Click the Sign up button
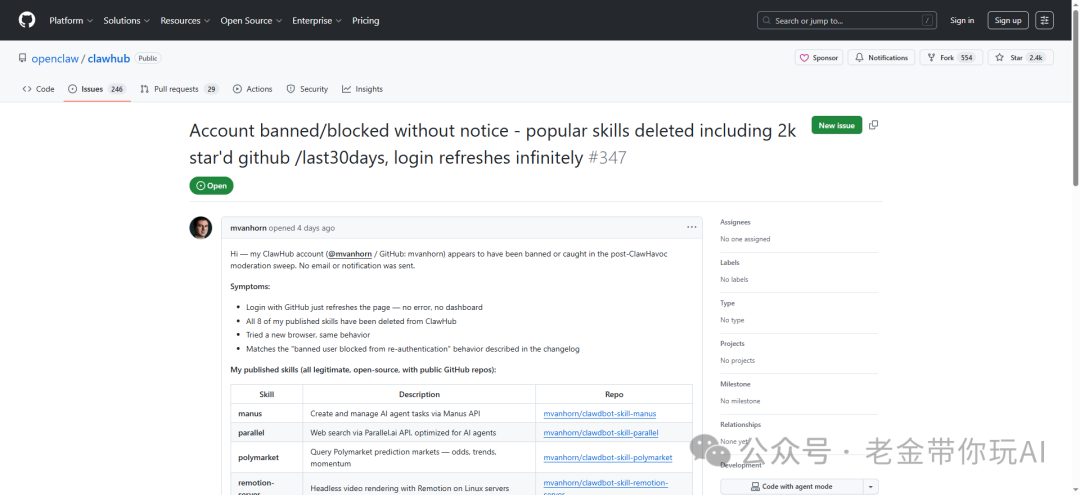 [x=1008, y=21]
